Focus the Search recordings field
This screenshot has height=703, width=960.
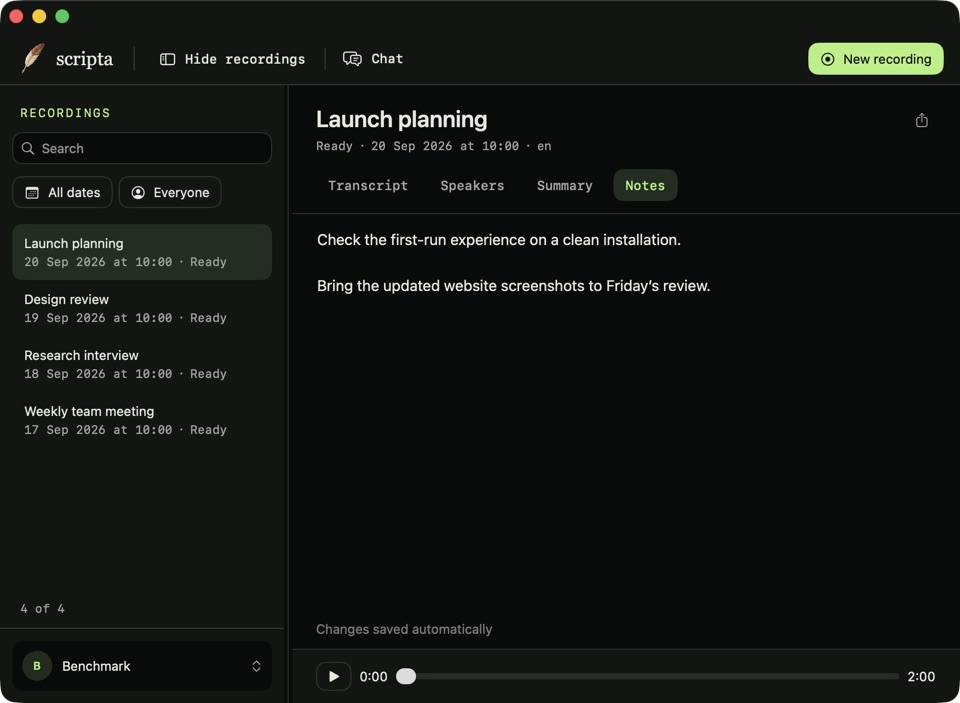[x=142, y=148]
